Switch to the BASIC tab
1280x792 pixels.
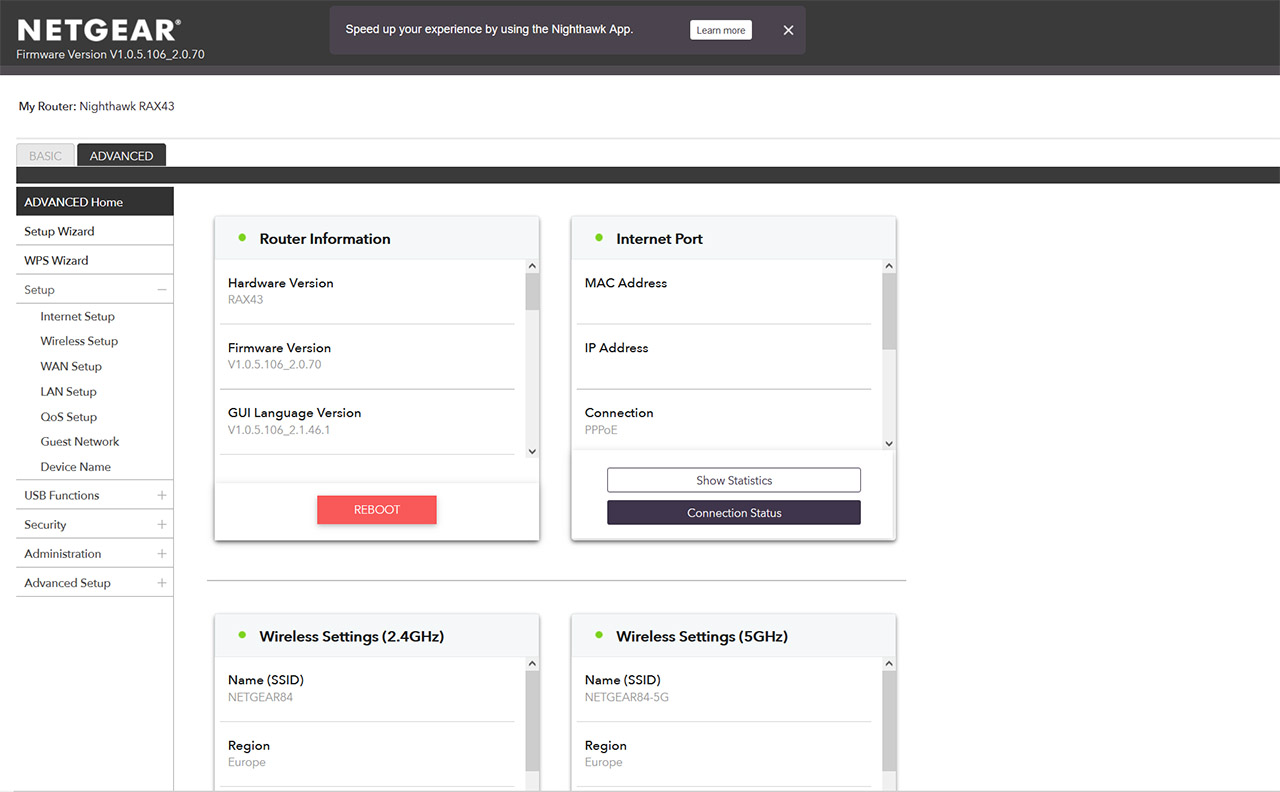(x=45, y=156)
